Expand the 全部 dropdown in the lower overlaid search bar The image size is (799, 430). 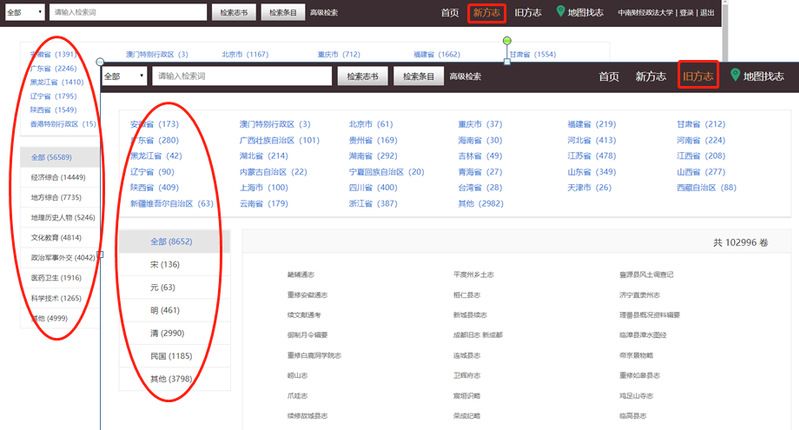[124, 76]
